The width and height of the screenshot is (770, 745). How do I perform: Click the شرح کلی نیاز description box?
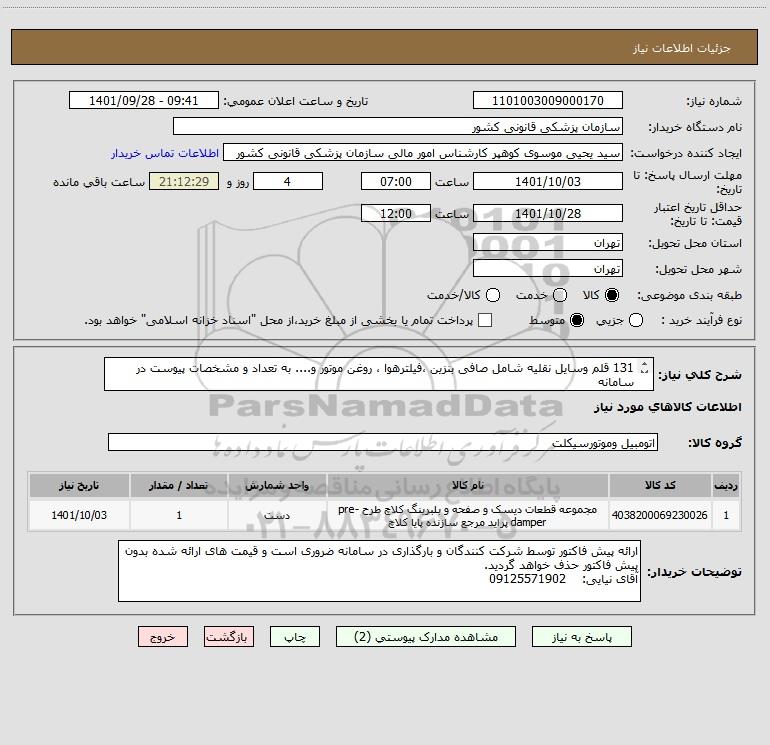[x=379, y=374]
